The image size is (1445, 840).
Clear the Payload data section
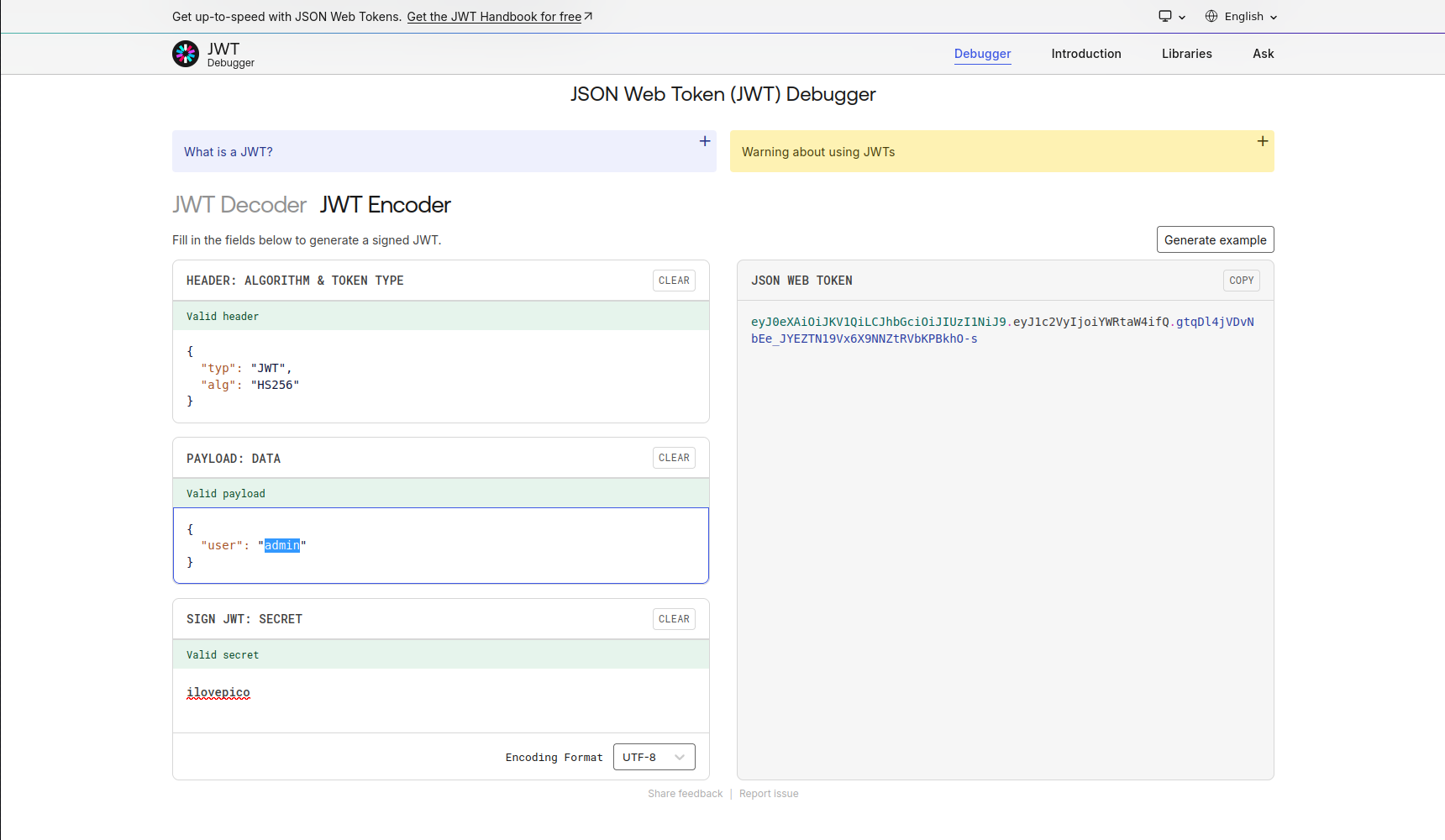click(674, 458)
